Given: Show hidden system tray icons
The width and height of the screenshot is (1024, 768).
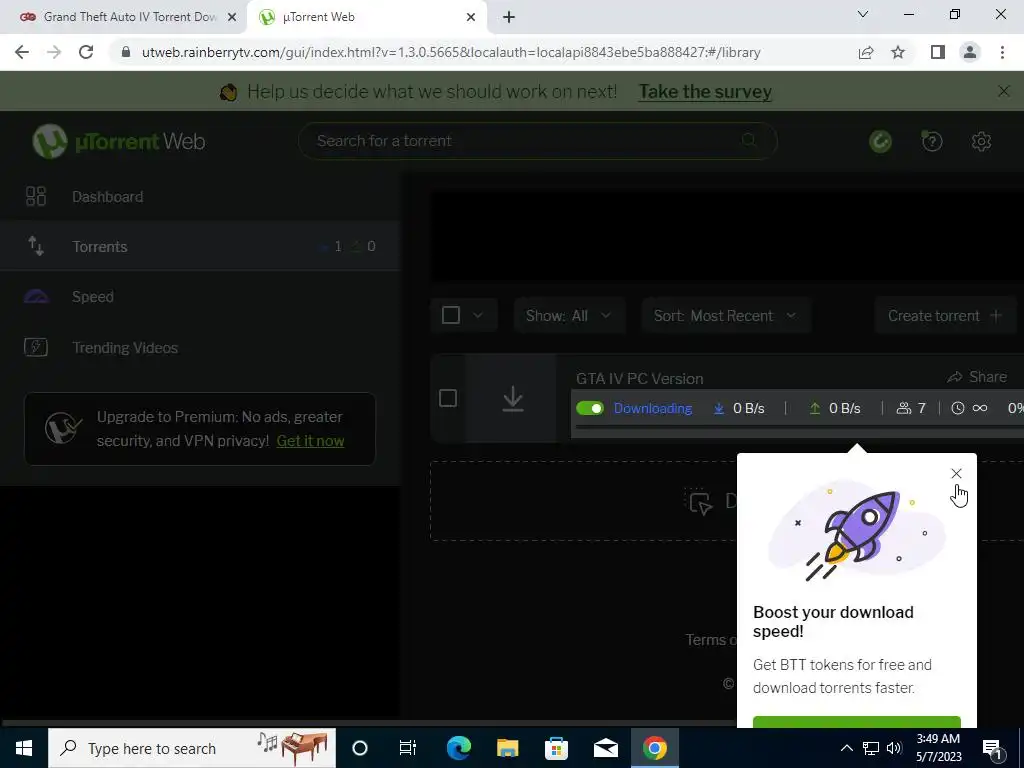Looking at the screenshot, I should (x=846, y=748).
